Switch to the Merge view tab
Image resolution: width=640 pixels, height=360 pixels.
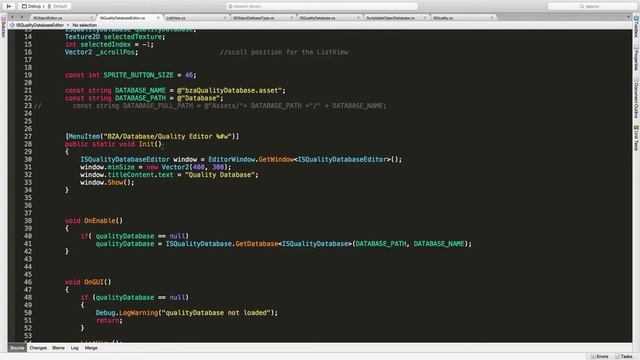coord(91,348)
